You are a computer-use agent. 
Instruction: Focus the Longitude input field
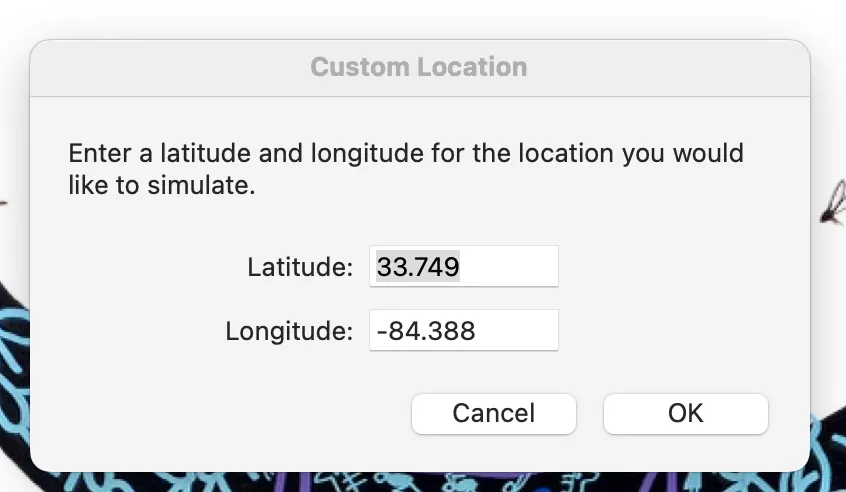463,330
